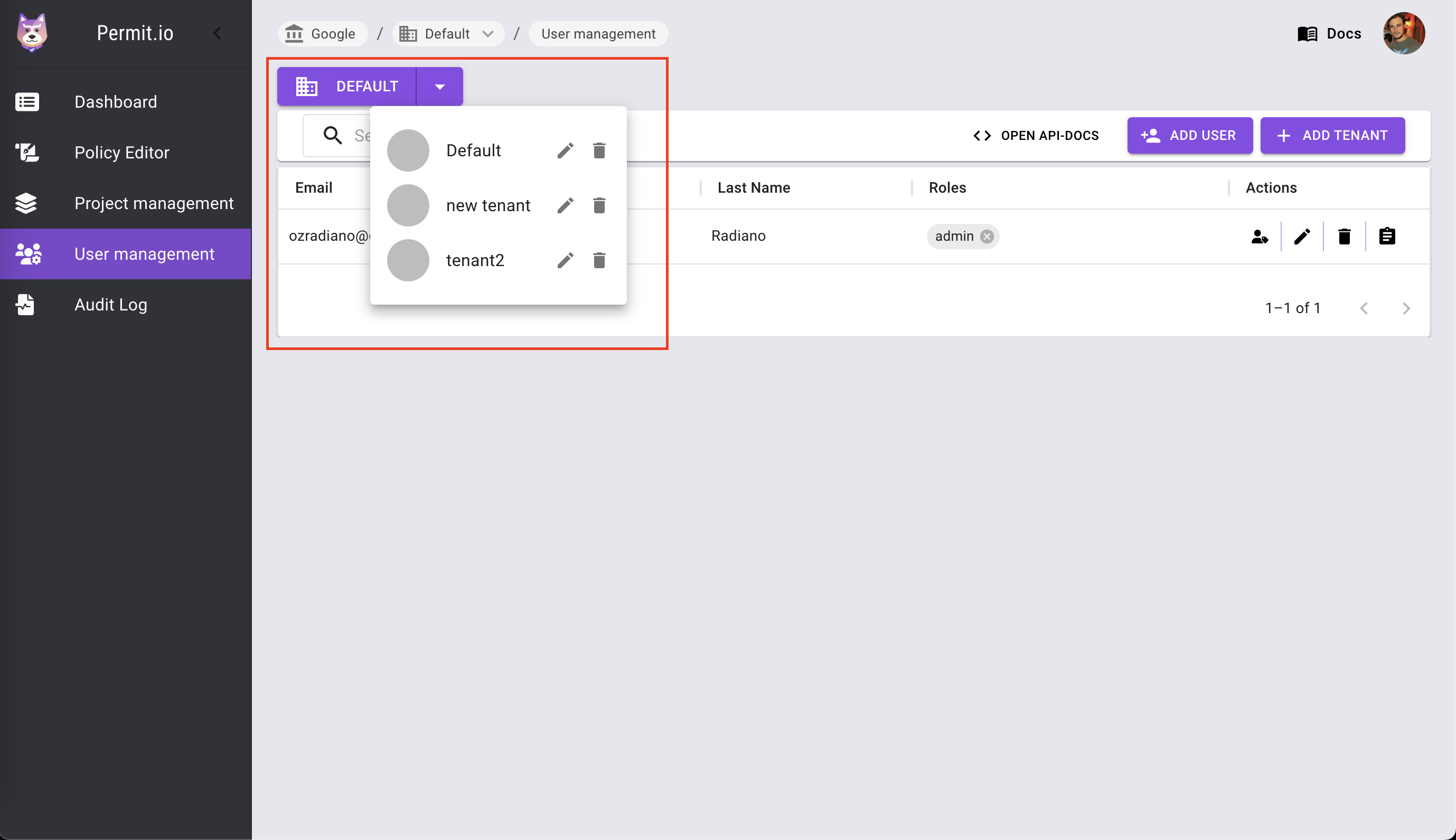Click the ADD TENANT button
The height and width of the screenshot is (840, 1456).
click(1332, 135)
